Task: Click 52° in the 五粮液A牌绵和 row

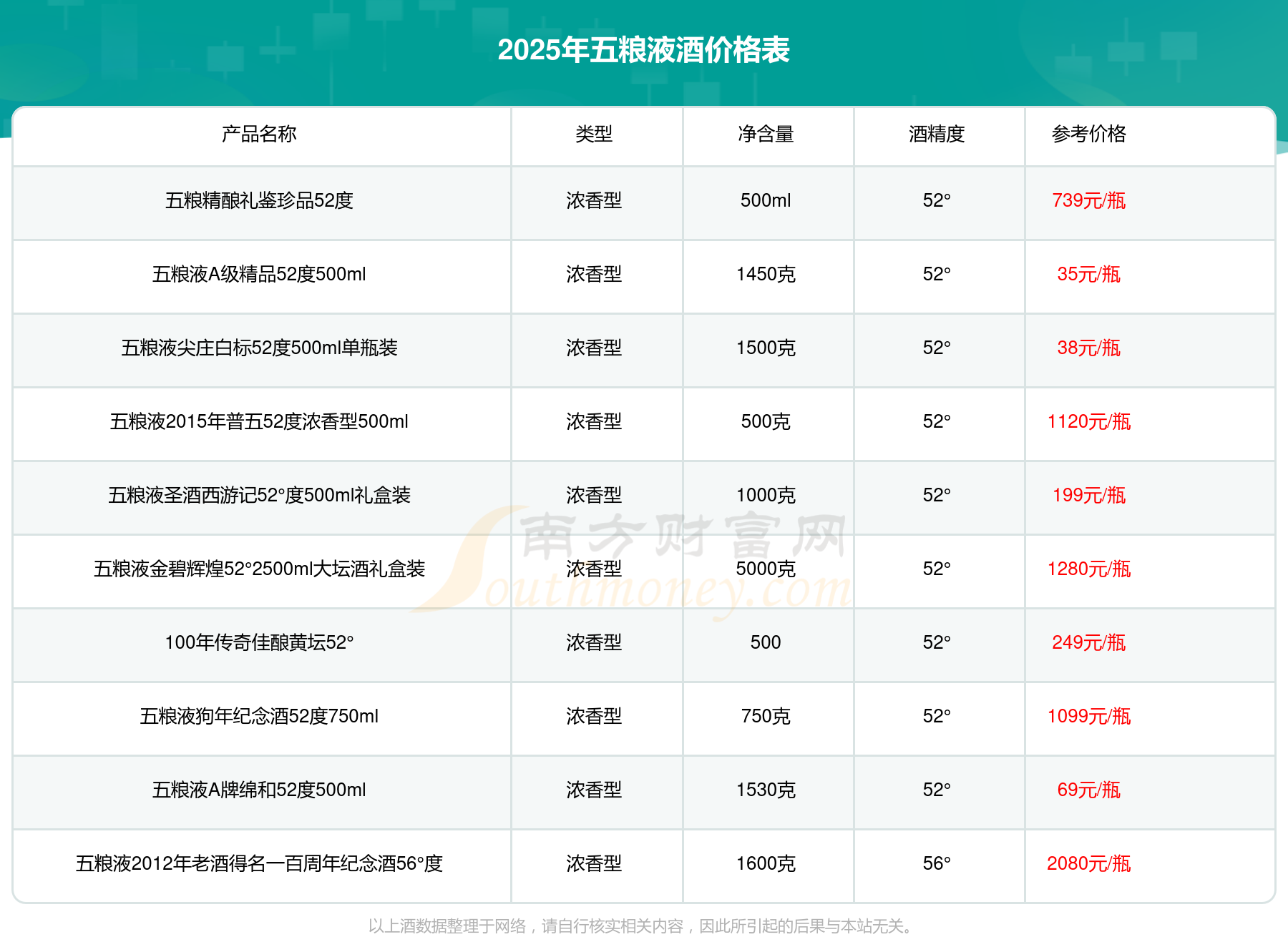Action: coord(937,790)
